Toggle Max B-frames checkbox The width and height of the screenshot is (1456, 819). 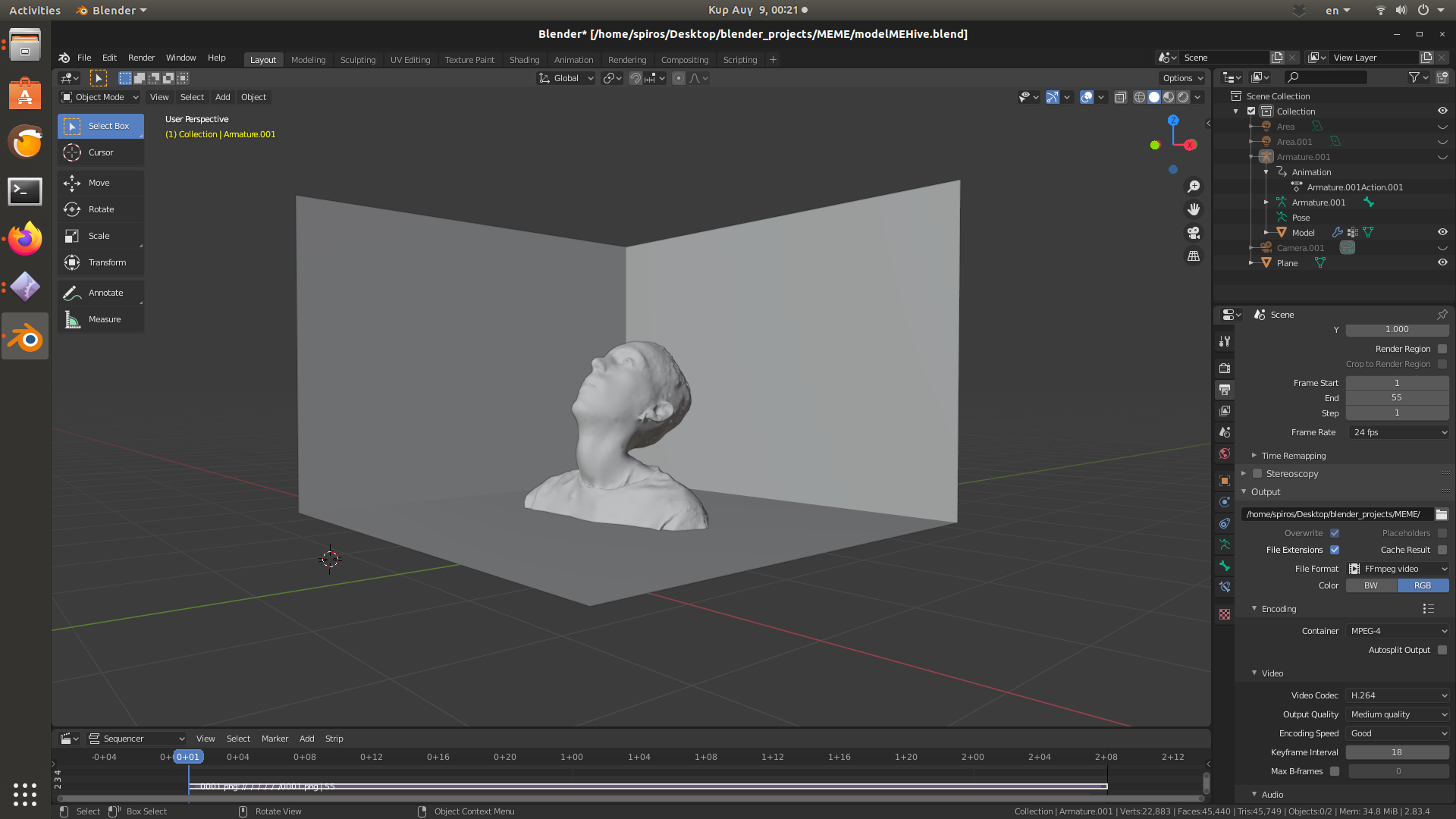[x=1335, y=771]
